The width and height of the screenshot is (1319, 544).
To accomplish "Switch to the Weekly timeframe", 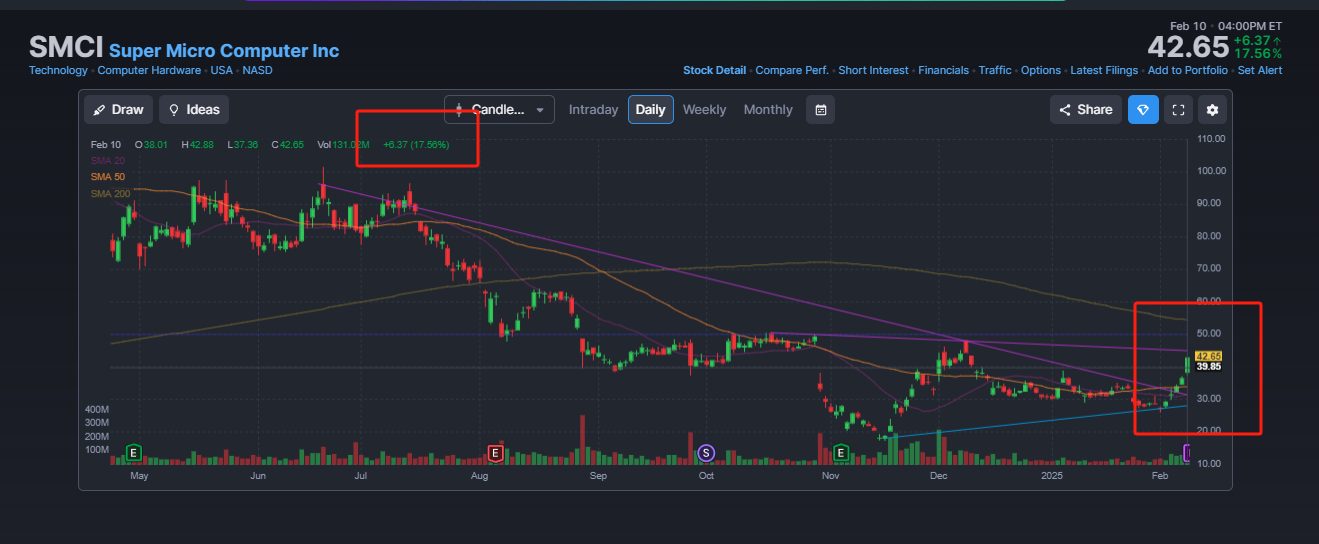I will pos(704,110).
